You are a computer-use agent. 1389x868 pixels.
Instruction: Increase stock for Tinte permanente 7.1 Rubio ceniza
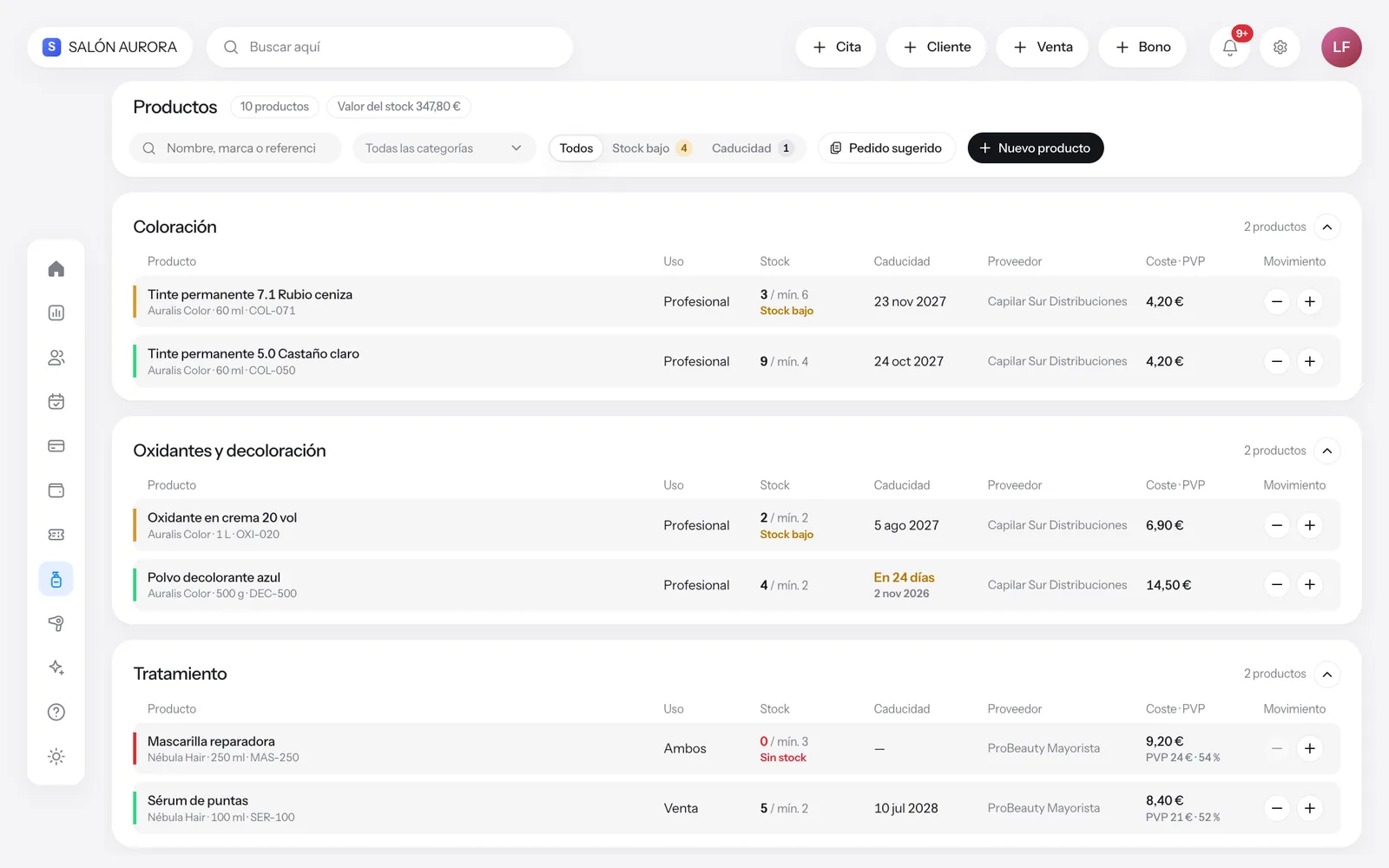1310,302
